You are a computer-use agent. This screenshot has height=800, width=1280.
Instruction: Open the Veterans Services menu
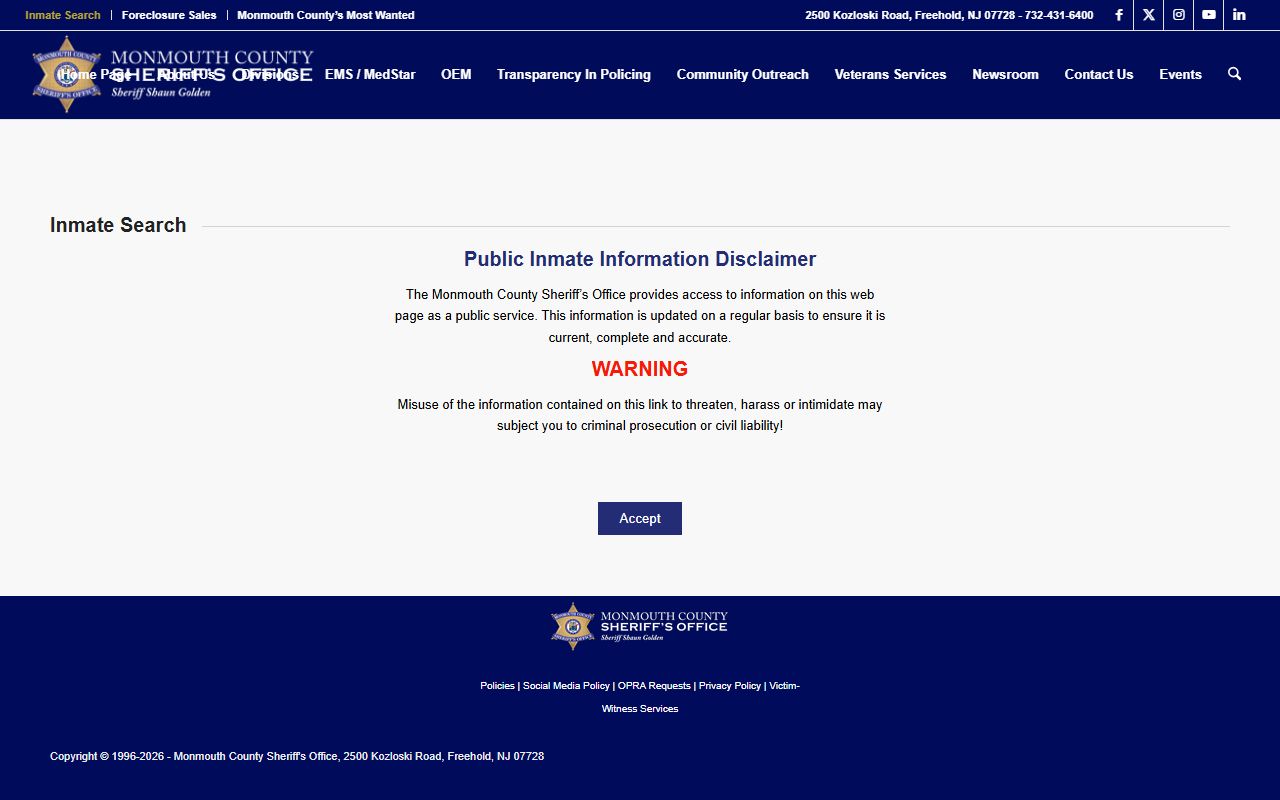(890, 74)
